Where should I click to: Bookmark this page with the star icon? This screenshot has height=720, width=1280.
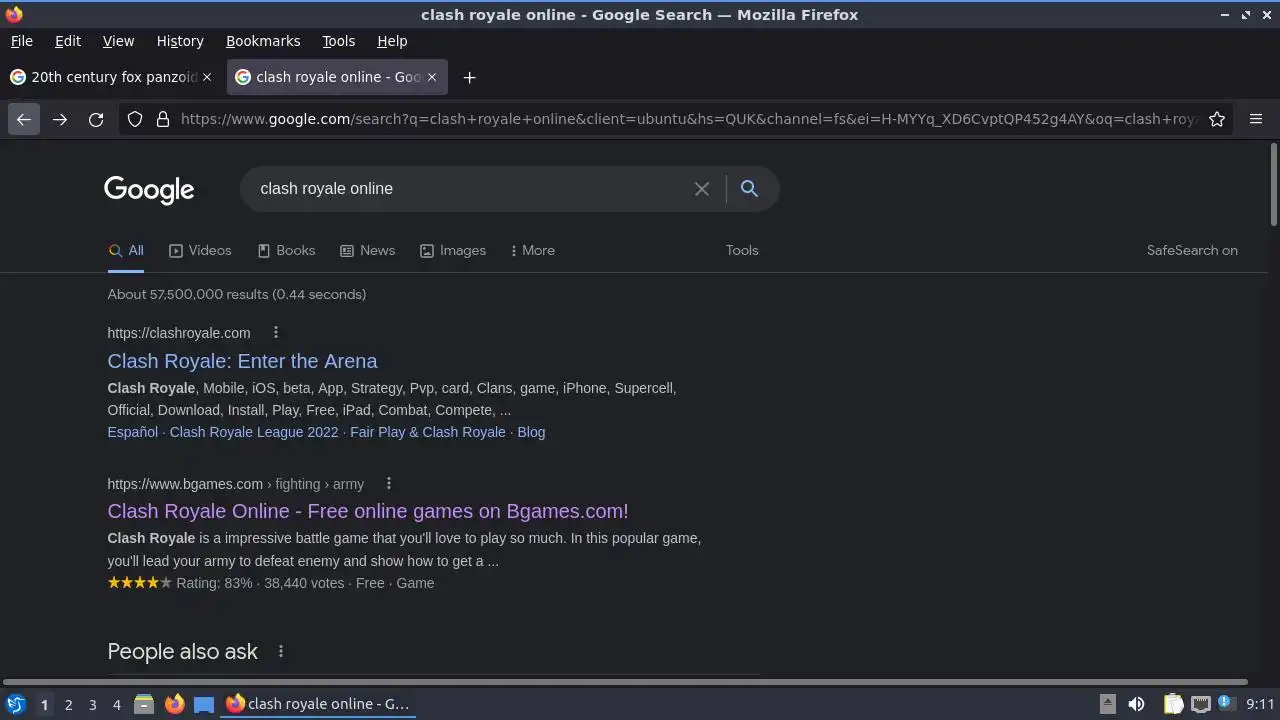[x=1217, y=119]
